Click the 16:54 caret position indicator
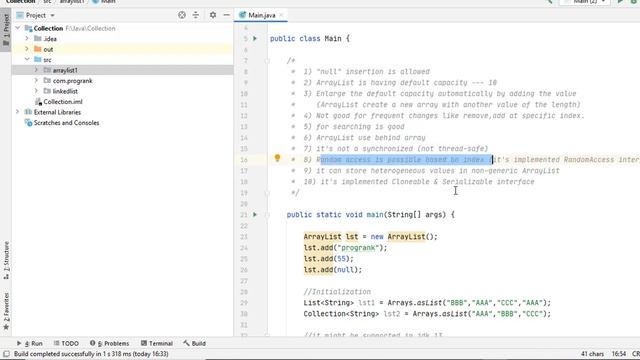The width and height of the screenshot is (640, 360). tap(619, 354)
